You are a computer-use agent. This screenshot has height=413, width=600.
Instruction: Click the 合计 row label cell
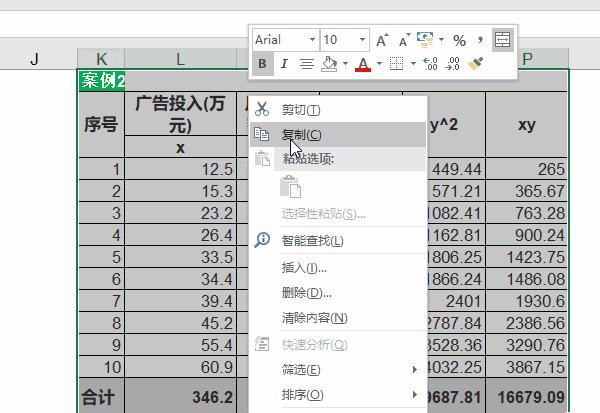[x=101, y=397]
